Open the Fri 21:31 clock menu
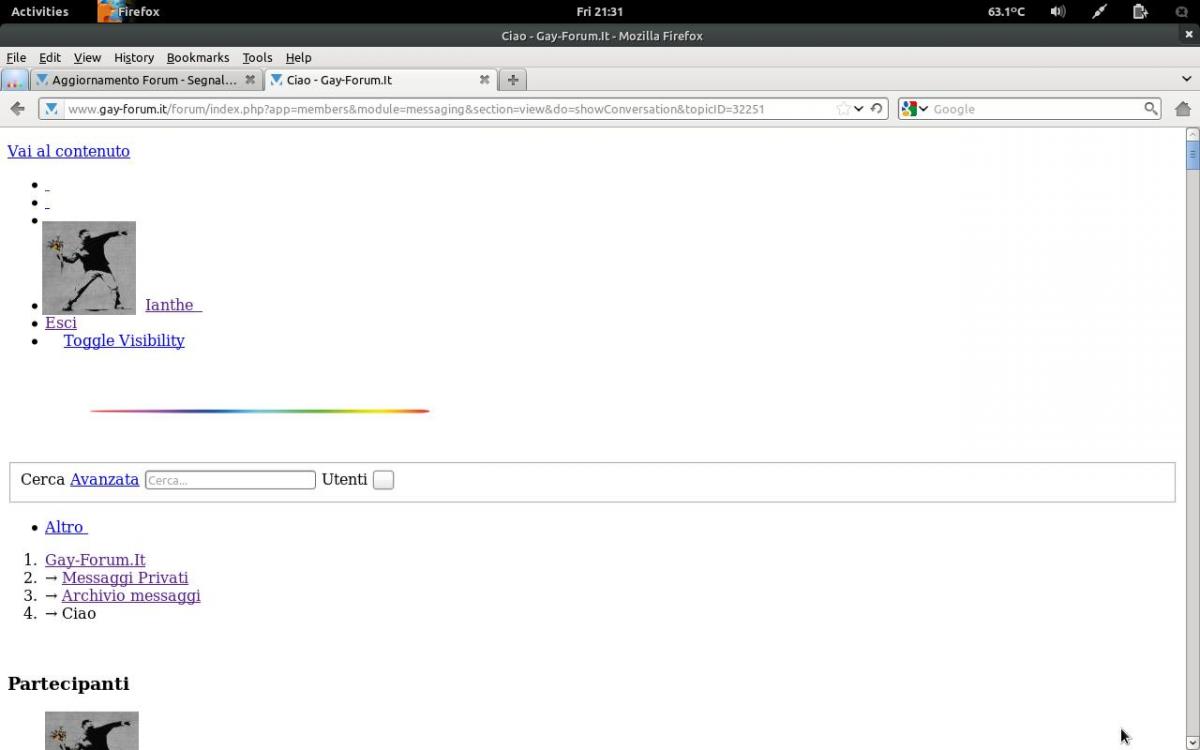The image size is (1200, 750). 600,12
